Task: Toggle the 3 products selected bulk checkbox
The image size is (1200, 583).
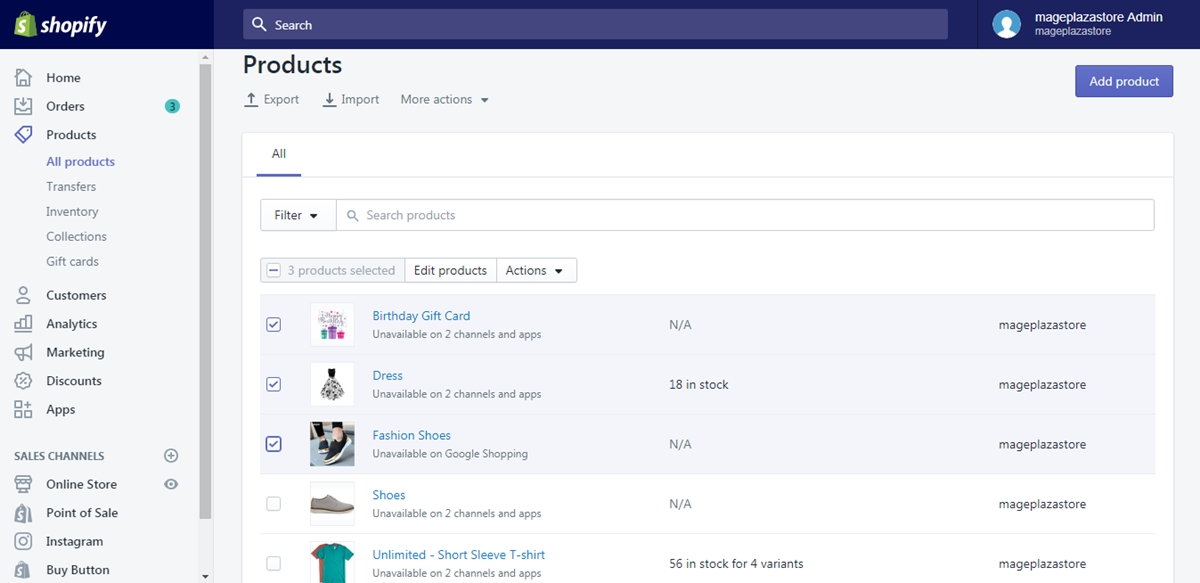Action: [x=273, y=271]
